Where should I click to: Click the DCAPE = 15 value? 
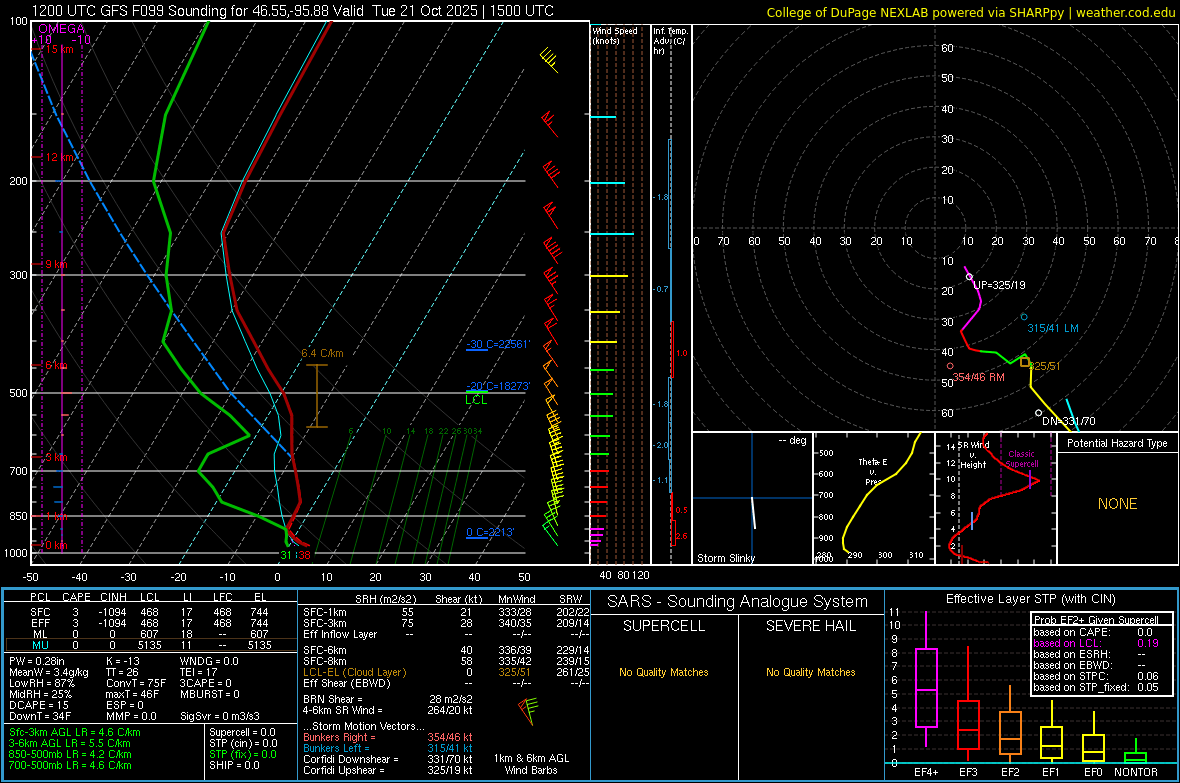(39, 705)
